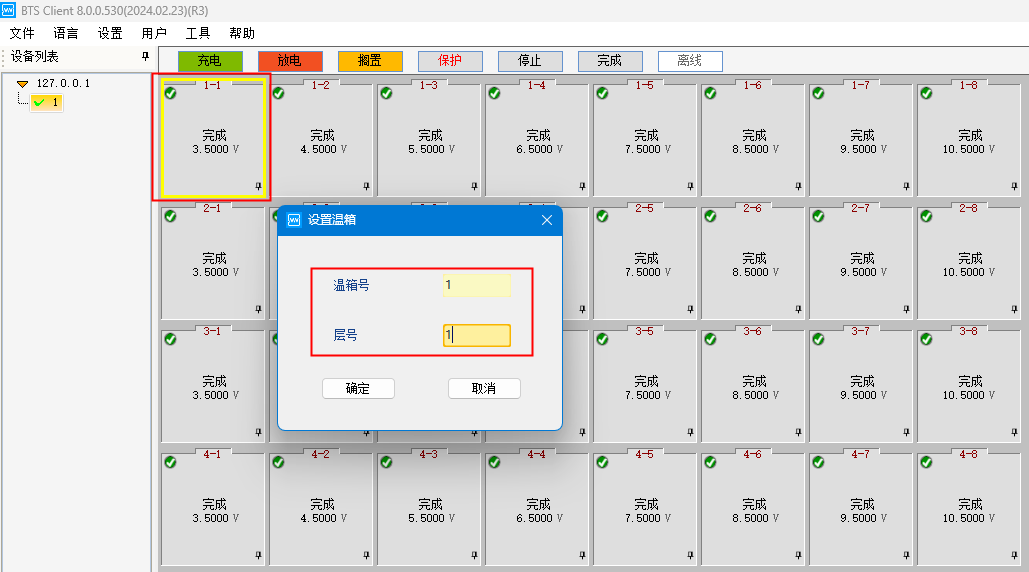Open the 用户 menu
Image resolution: width=1029 pixels, height=572 pixels.
154,33
